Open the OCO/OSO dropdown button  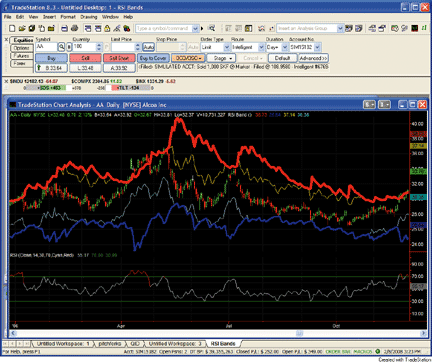tap(188, 58)
